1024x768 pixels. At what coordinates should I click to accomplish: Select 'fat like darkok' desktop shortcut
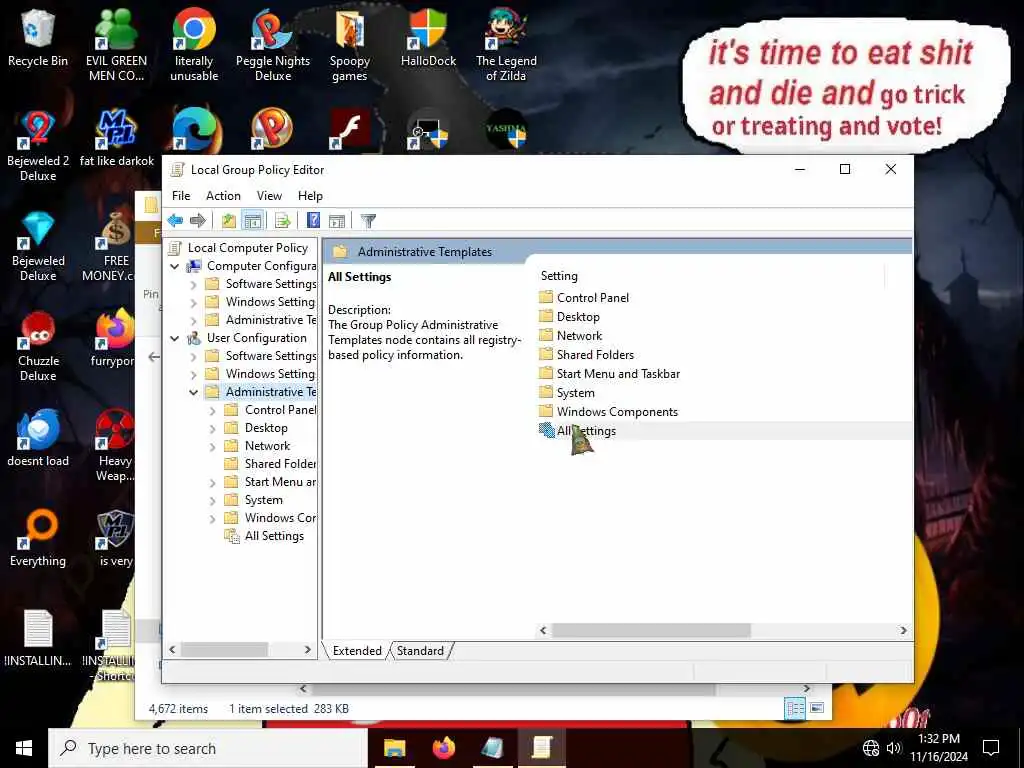click(116, 137)
